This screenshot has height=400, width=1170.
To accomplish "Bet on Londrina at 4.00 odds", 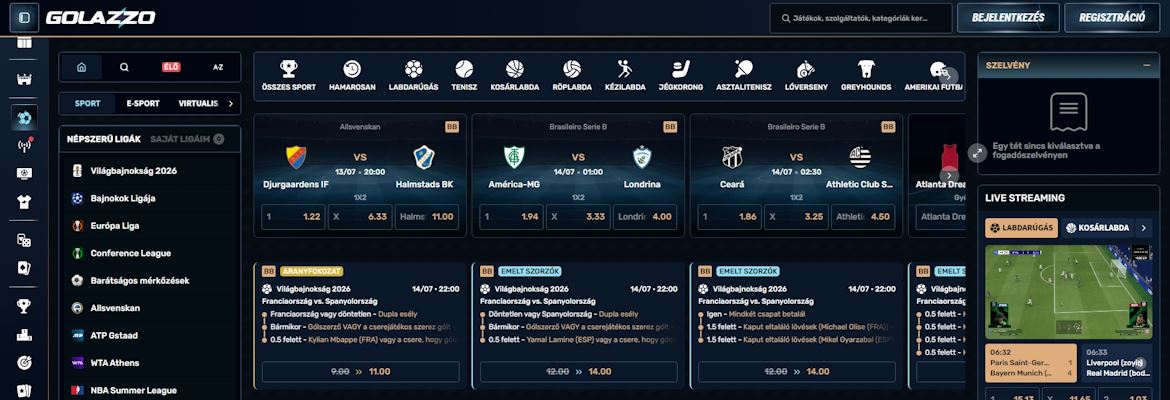I will click(x=645, y=216).
